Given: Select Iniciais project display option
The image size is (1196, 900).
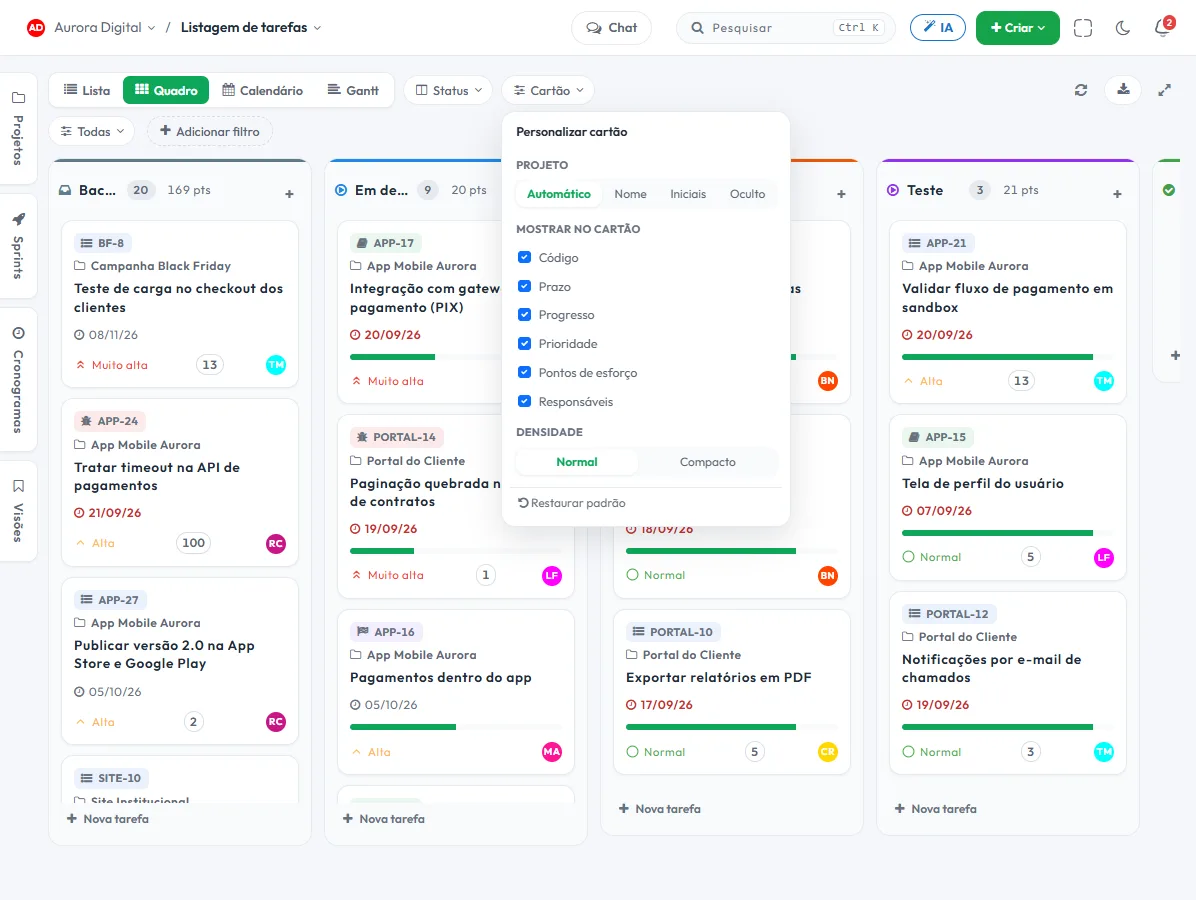Looking at the screenshot, I should point(688,194).
